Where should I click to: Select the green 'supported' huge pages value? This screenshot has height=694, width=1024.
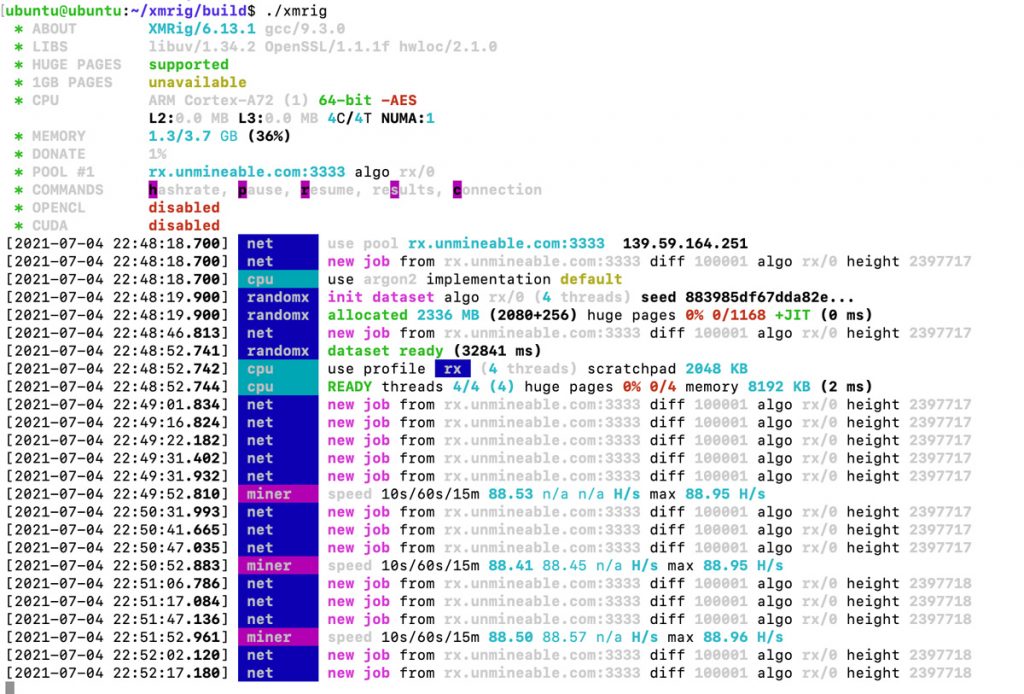tap(188, 65)
